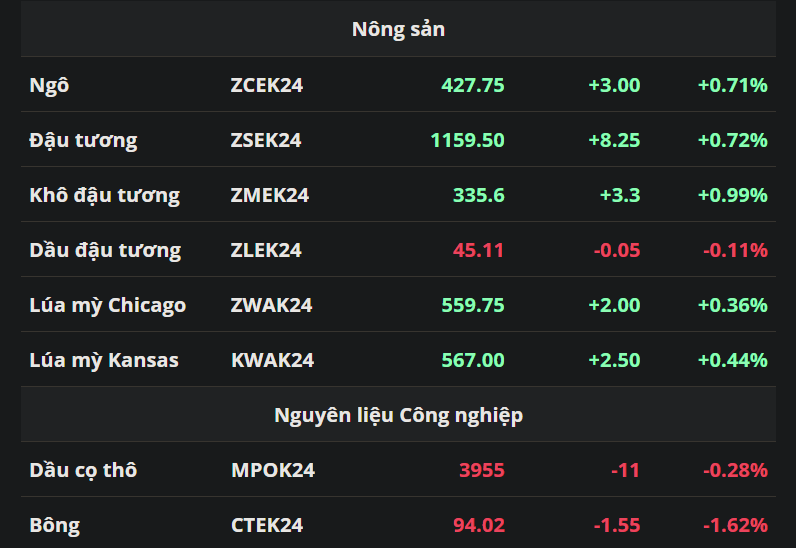Click the KWAK24 contract symbol

pyautogui.click(x=271, y=360)
